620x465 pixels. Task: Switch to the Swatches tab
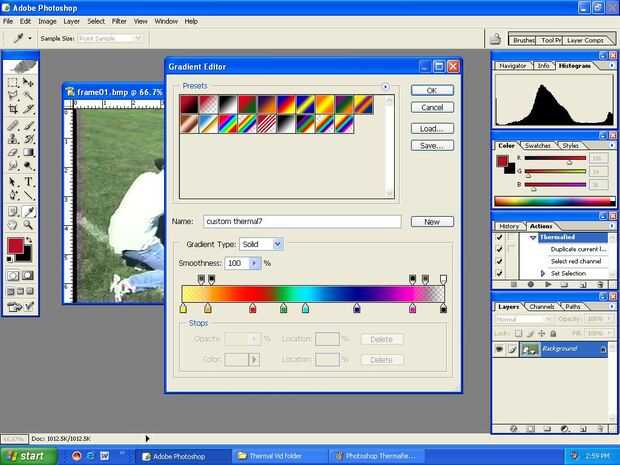(537, 146)
